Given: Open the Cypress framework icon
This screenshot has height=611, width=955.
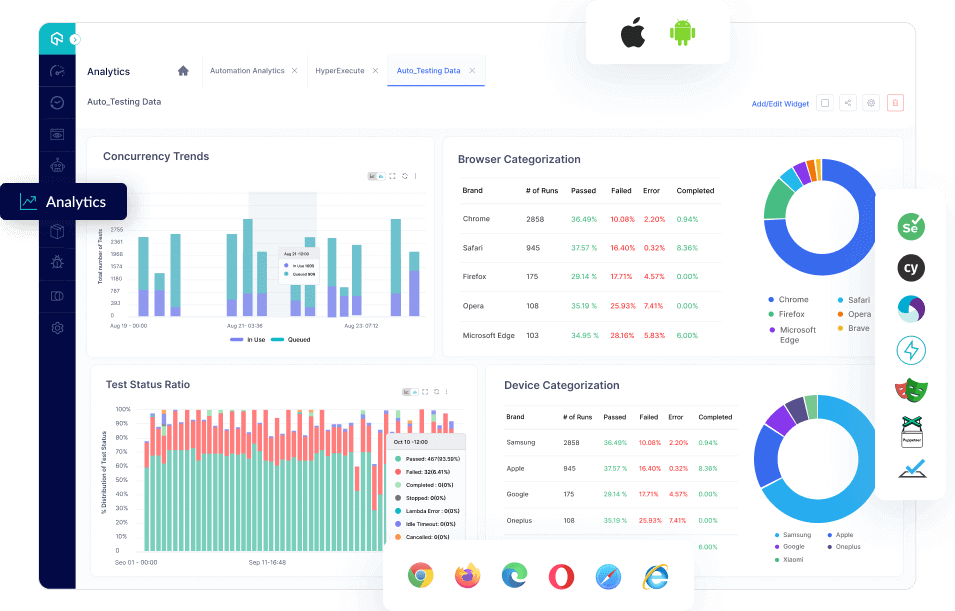Looking at the screenshot, I should pos(911,267).
